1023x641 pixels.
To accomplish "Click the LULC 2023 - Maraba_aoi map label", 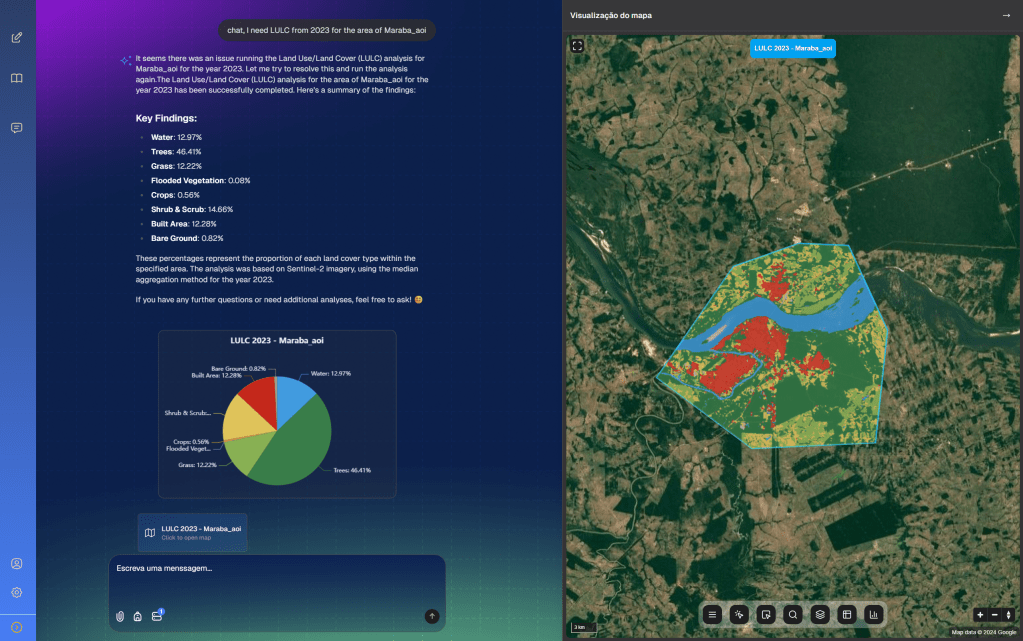I will [792, 47].
